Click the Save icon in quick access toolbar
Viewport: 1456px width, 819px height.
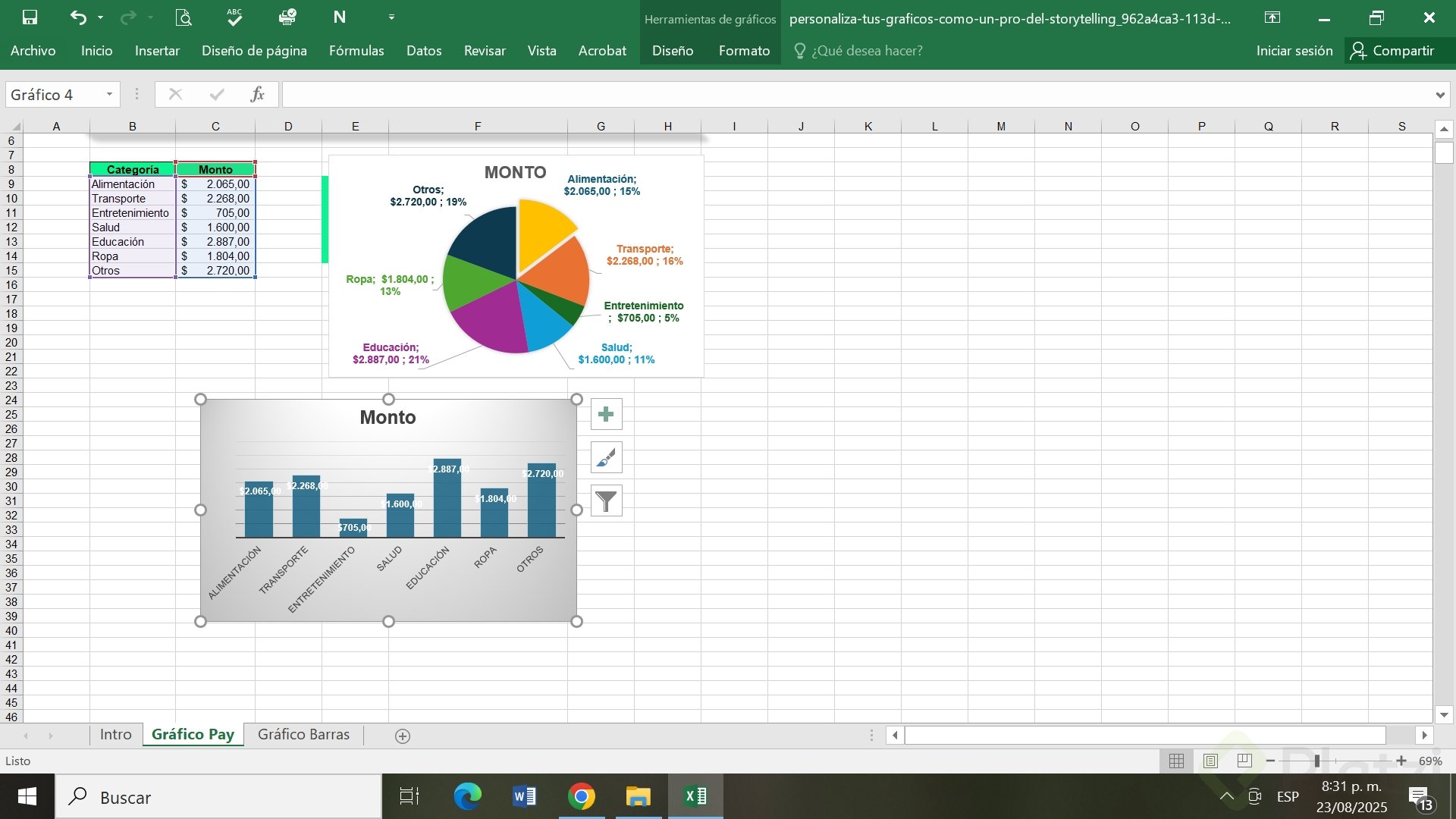(x=30, y=17)
